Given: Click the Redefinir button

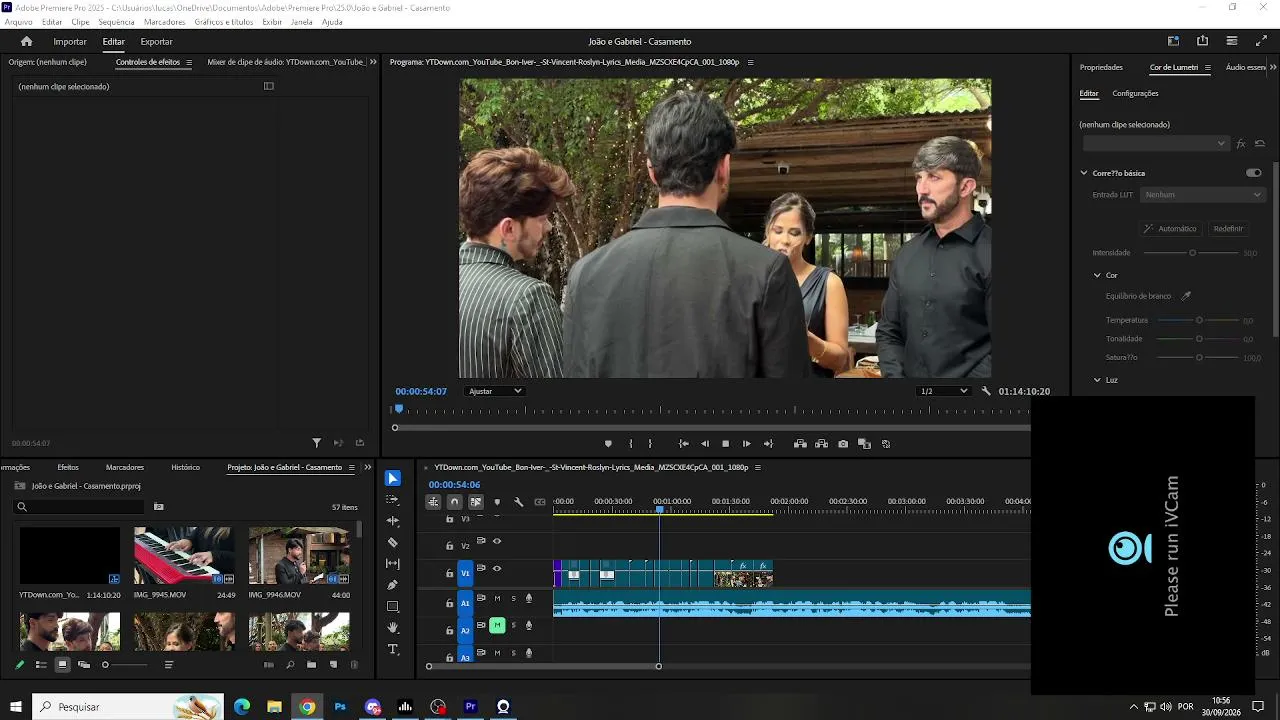Looking at the screenshot, I should [x=1228, y=228].
